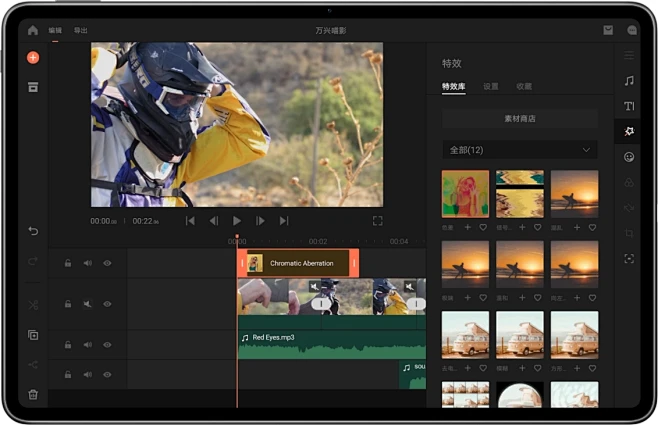The height and width of the screenshot is (425, 658).
Task: Delete selection with trash icon
Action: [x=33, y=394]
